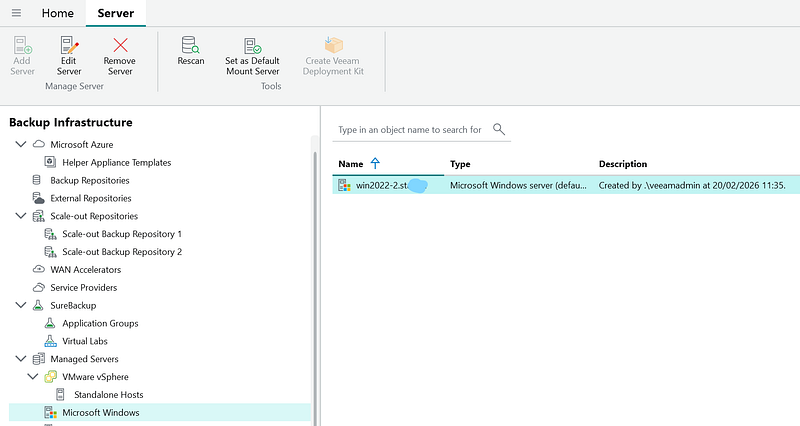The height and width of the screenshot is (426, 800).
Task: Collapse the Scale-out Repositories node
Action: [x=22, y=216]
